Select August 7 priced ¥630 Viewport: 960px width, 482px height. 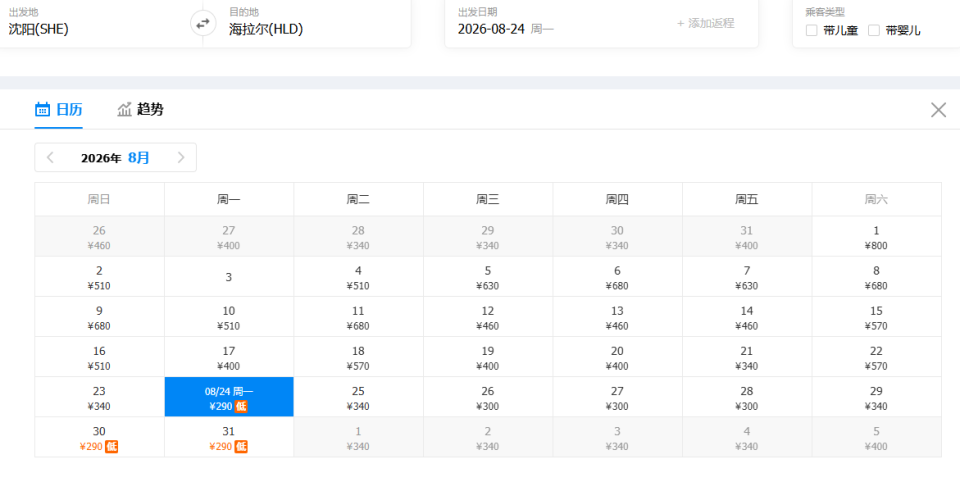click(747, 277)
